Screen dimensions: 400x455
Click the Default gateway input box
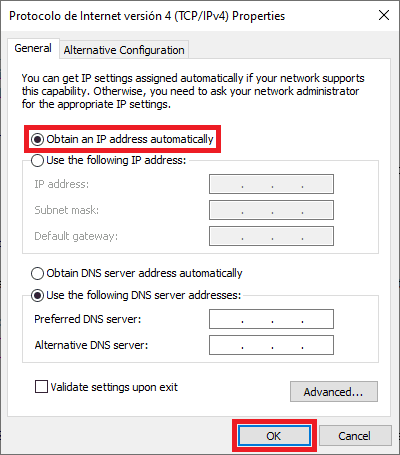click(271, 236)
